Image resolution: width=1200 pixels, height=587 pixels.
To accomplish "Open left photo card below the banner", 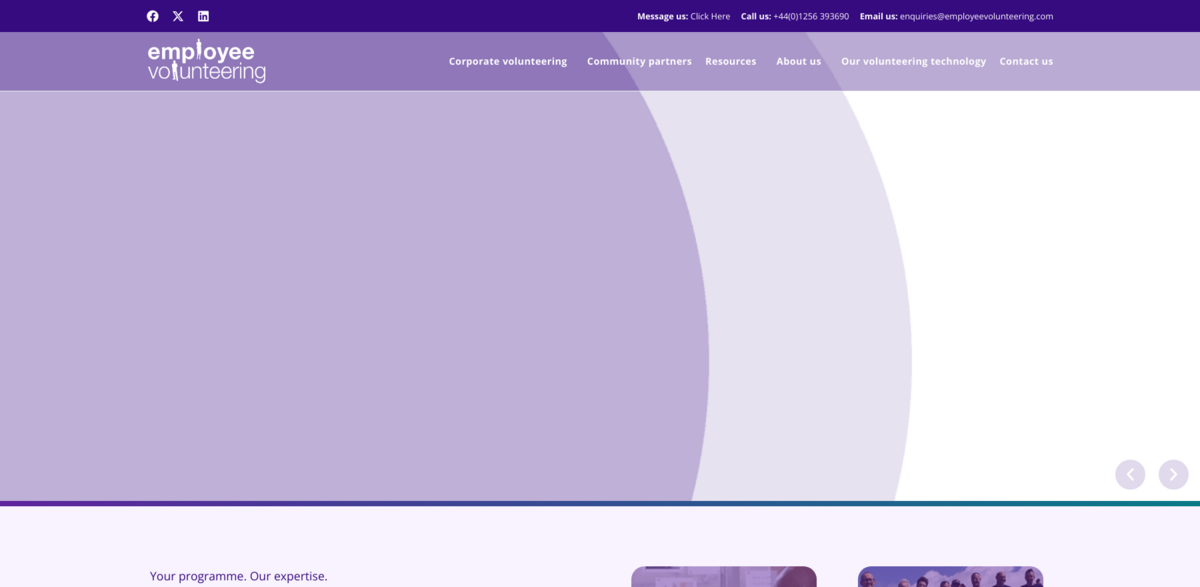I will coord(723,577).
